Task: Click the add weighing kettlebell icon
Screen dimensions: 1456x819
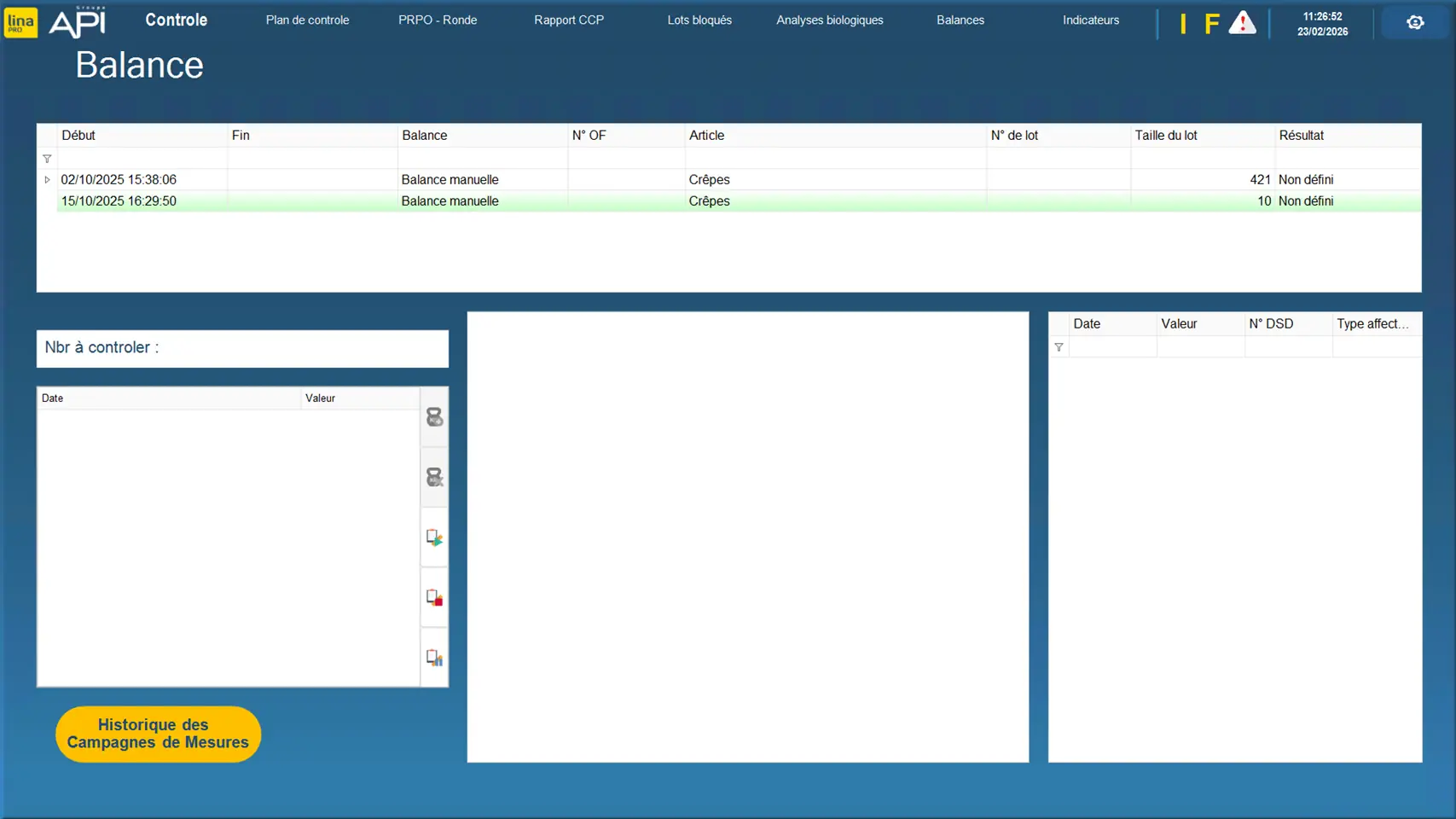Action: (x=434, y=417)
